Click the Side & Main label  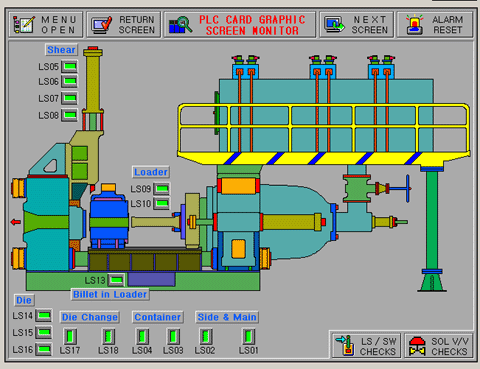tap(227, 317)
